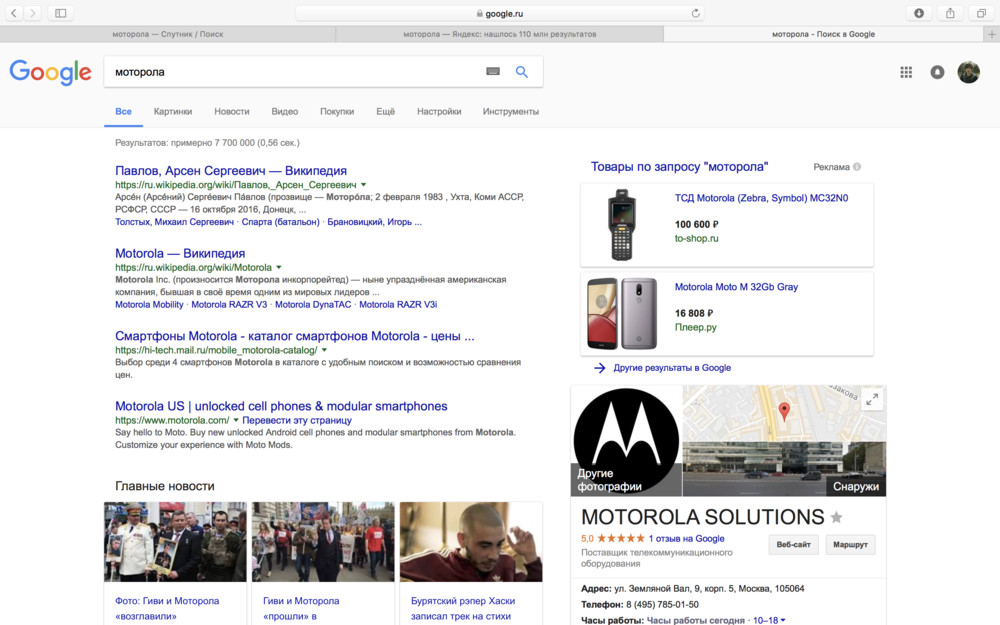Viewport: 1000px width, 625px height.
Task: Open the Safari downloads icon
Action: pyautogui.click(x=918, y=13)
